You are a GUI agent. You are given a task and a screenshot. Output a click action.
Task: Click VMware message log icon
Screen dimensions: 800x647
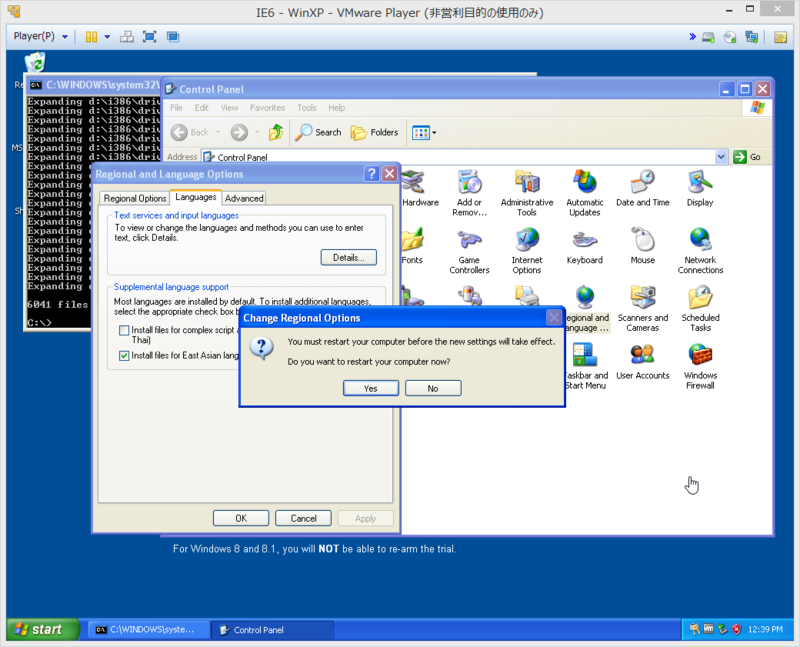pos(780,37)
